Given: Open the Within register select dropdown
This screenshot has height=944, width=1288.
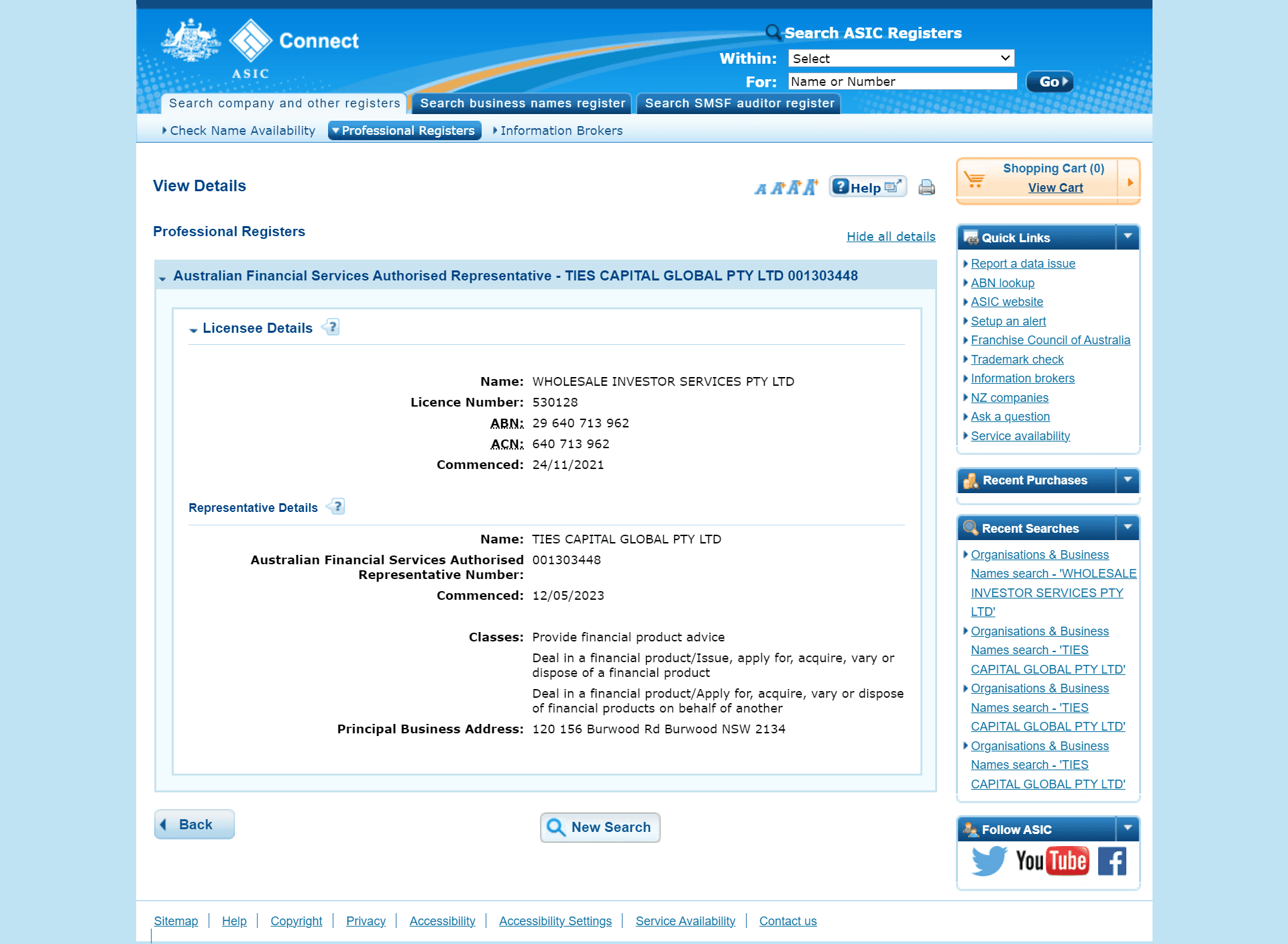Looking at the screenshot, I should tap(901, 58).
